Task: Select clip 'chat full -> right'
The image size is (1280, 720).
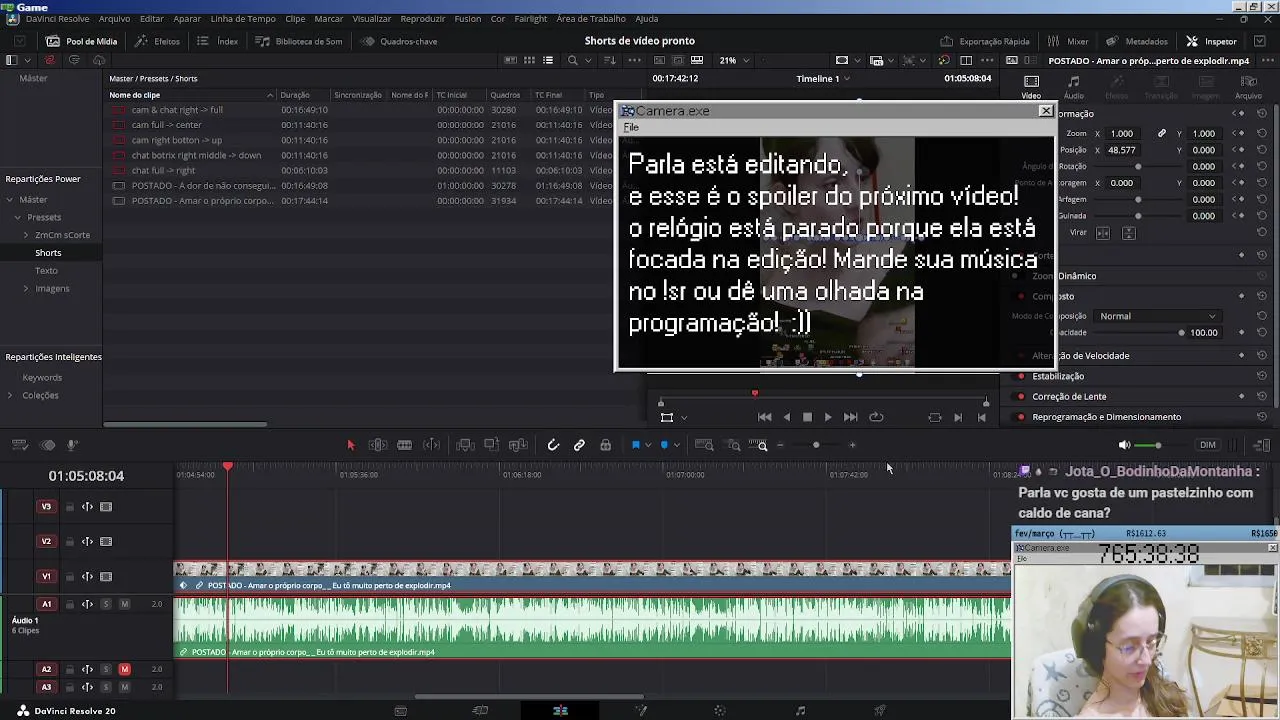Action: (163, 171)
